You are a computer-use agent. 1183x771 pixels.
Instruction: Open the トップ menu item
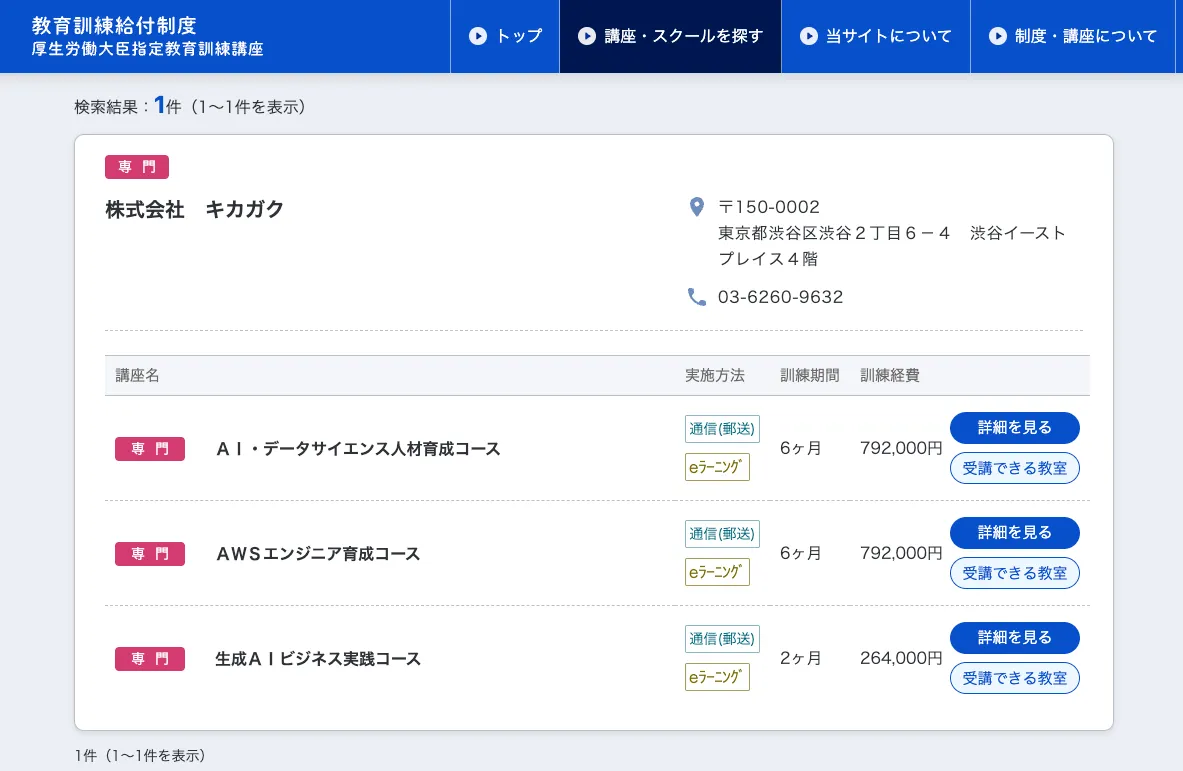pyautogui.click(x=505, y=36)
